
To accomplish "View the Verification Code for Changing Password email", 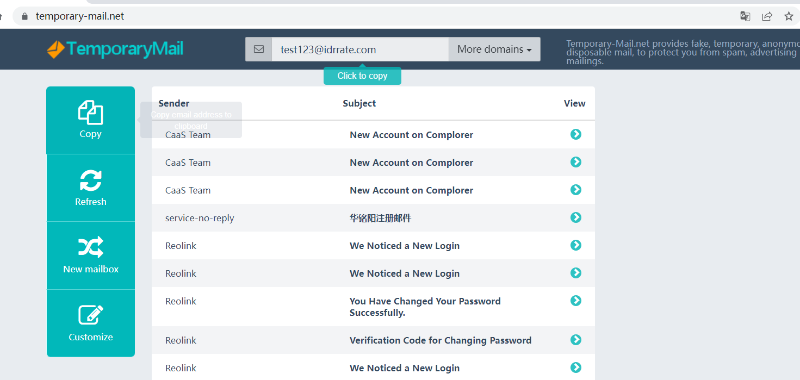I will pyautogui.click(x=576, y=340).
